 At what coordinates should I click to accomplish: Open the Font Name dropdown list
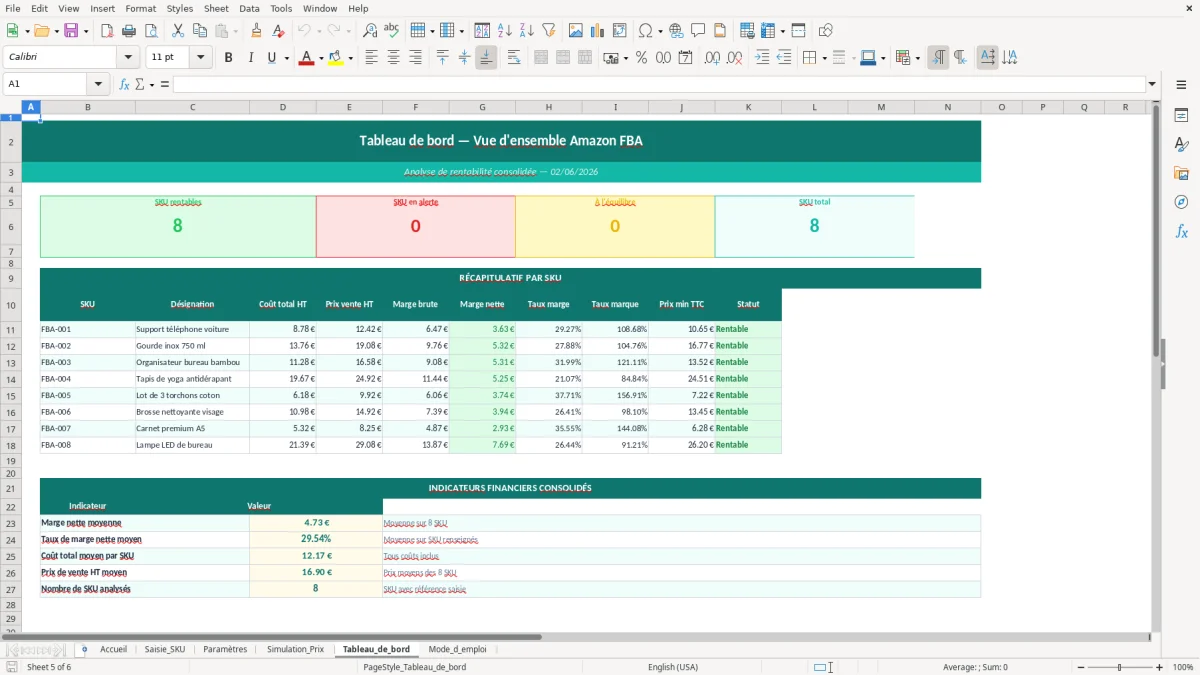(x=128, y=58)
